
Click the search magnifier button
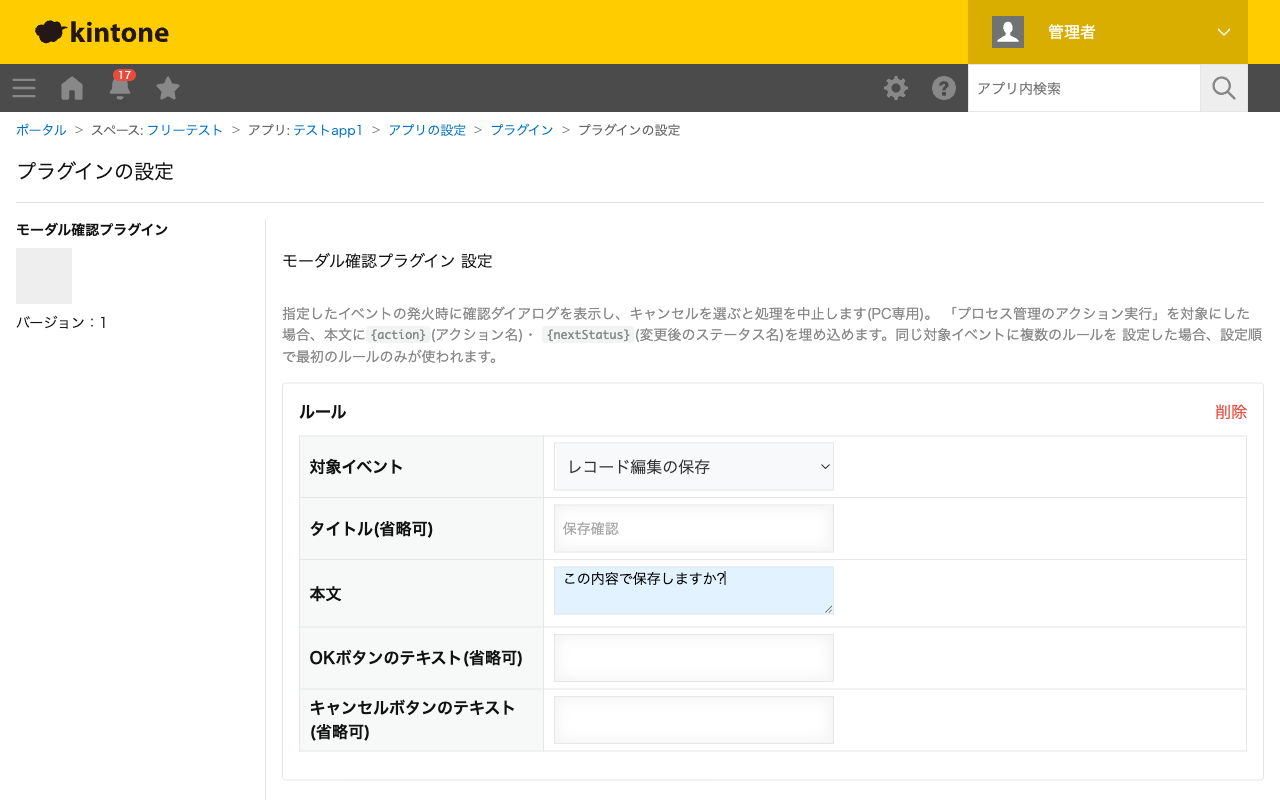[x=1224, y=88]
